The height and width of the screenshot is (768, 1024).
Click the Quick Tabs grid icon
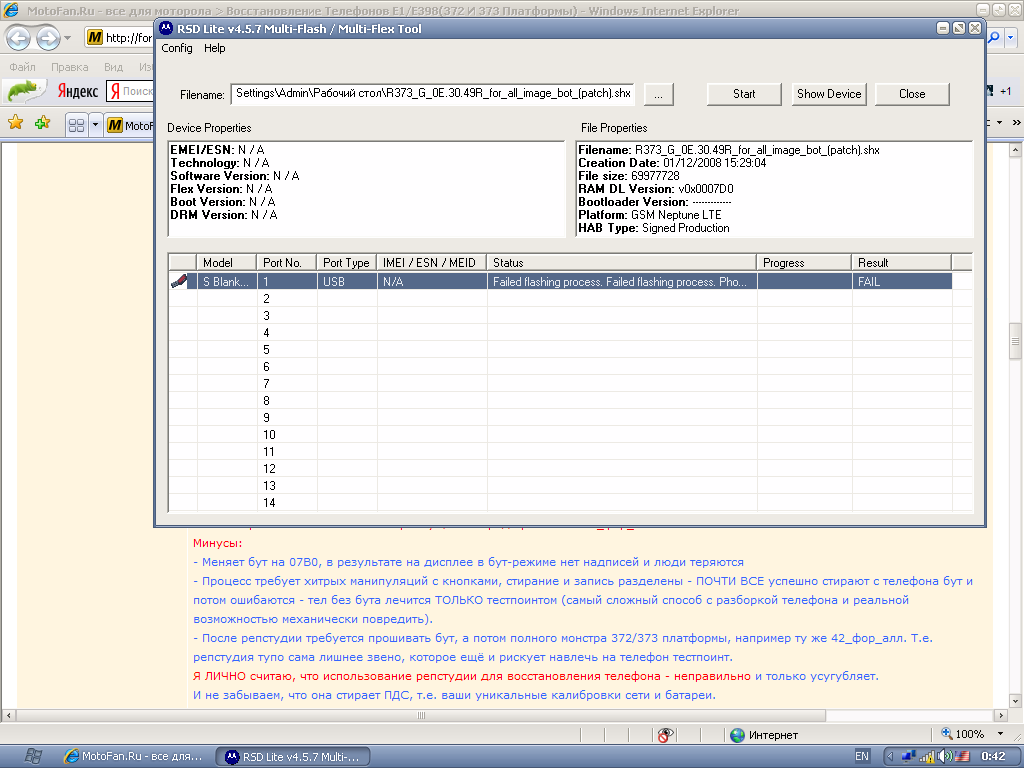pyautogui.click(x=76, y=125)
